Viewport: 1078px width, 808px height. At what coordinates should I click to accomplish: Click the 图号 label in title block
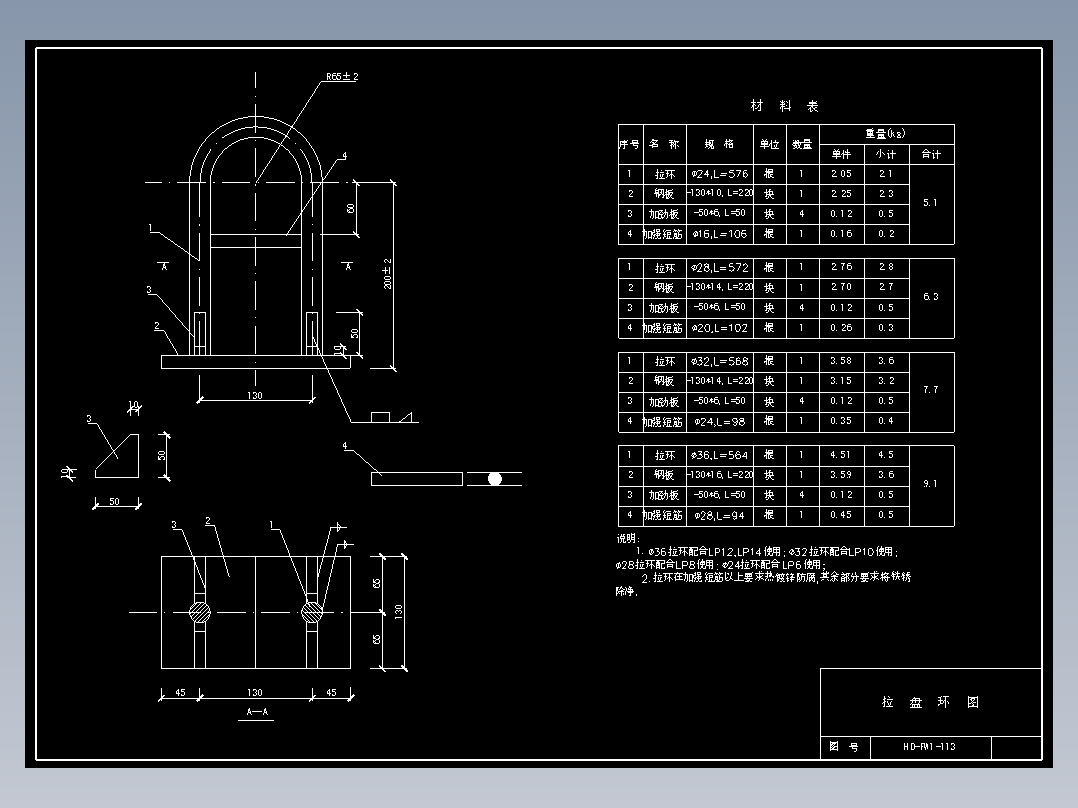point(844,747)
